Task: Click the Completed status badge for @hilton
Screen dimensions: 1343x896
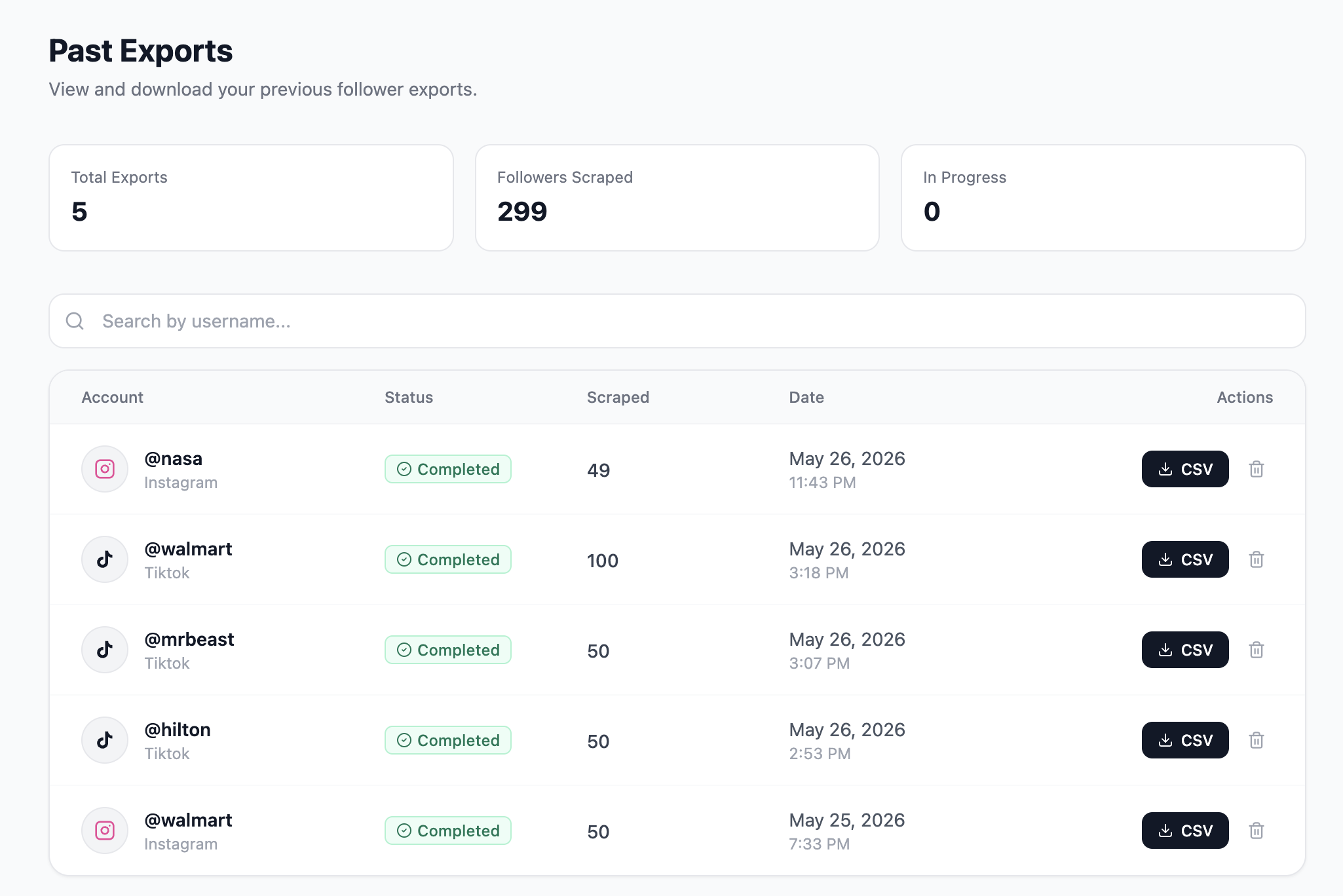Action: coord(448,740)
